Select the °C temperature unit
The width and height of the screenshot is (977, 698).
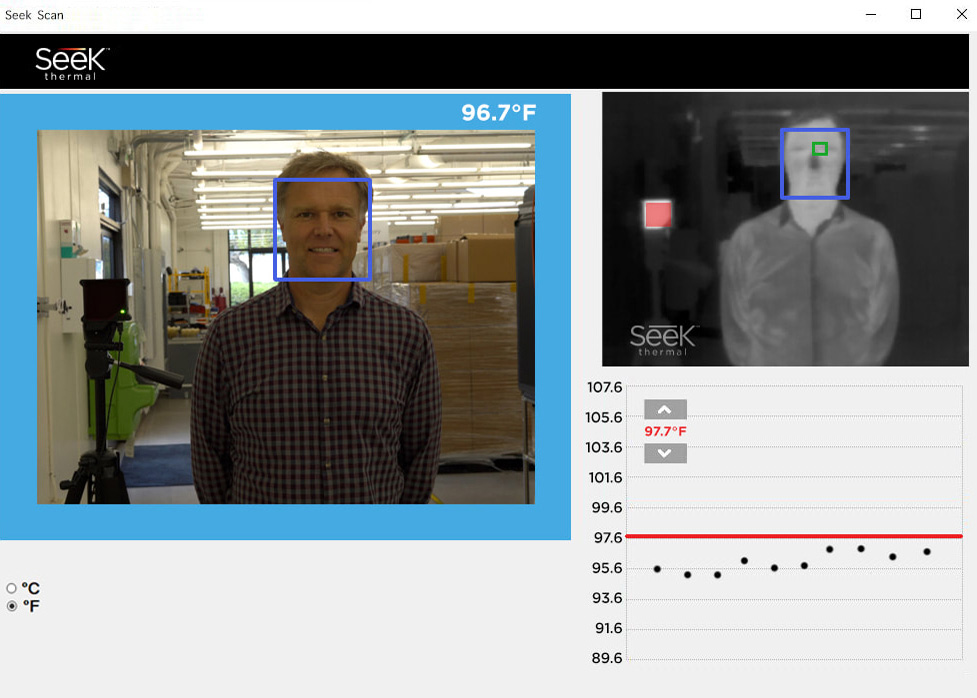coord(11,588)
